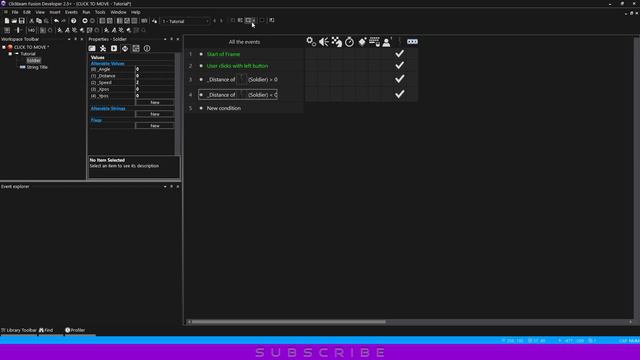Select String Title in workspace tree

[37, 67]
